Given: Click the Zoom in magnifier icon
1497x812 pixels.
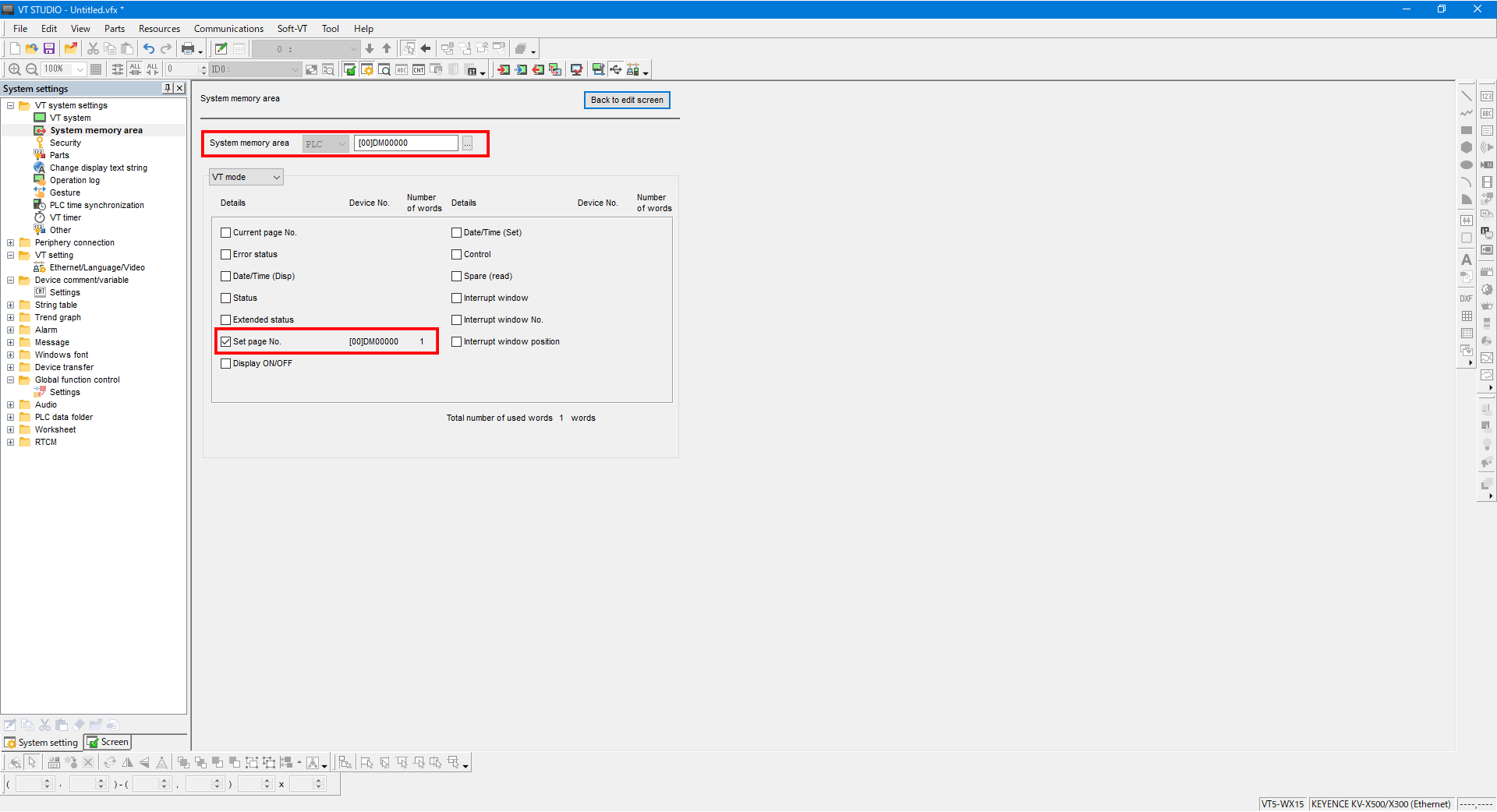Looking at the screenshot, I should tap(14, 69).
